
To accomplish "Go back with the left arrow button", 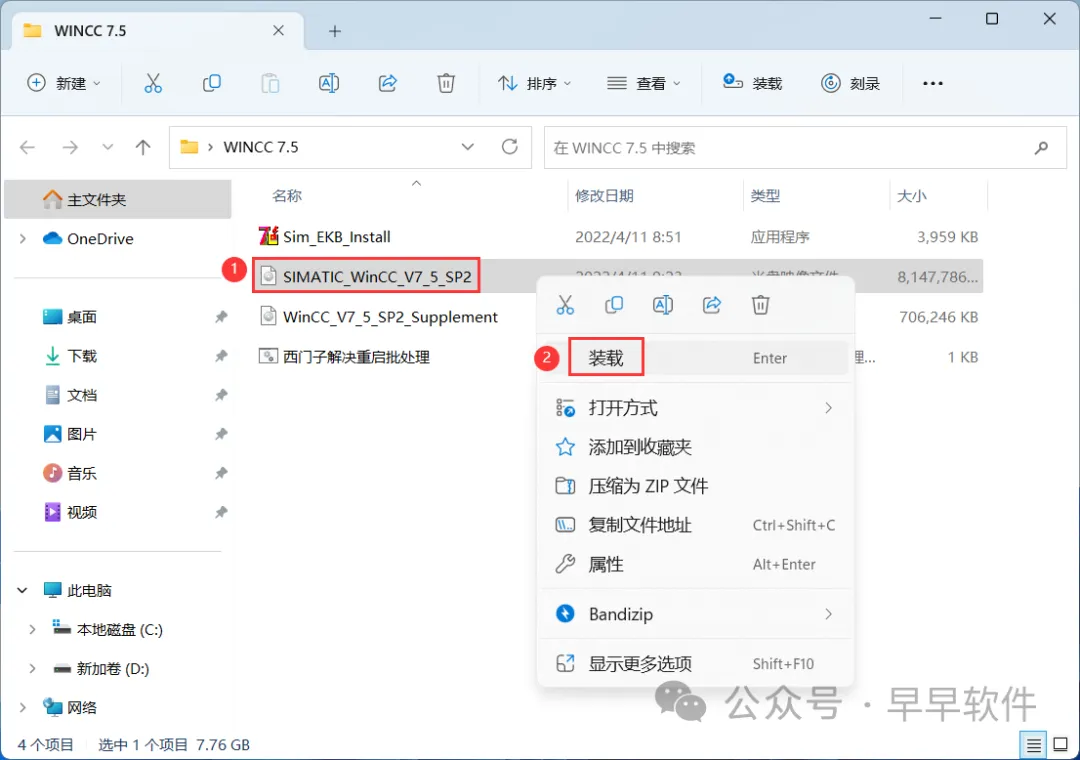I will 28,147.
